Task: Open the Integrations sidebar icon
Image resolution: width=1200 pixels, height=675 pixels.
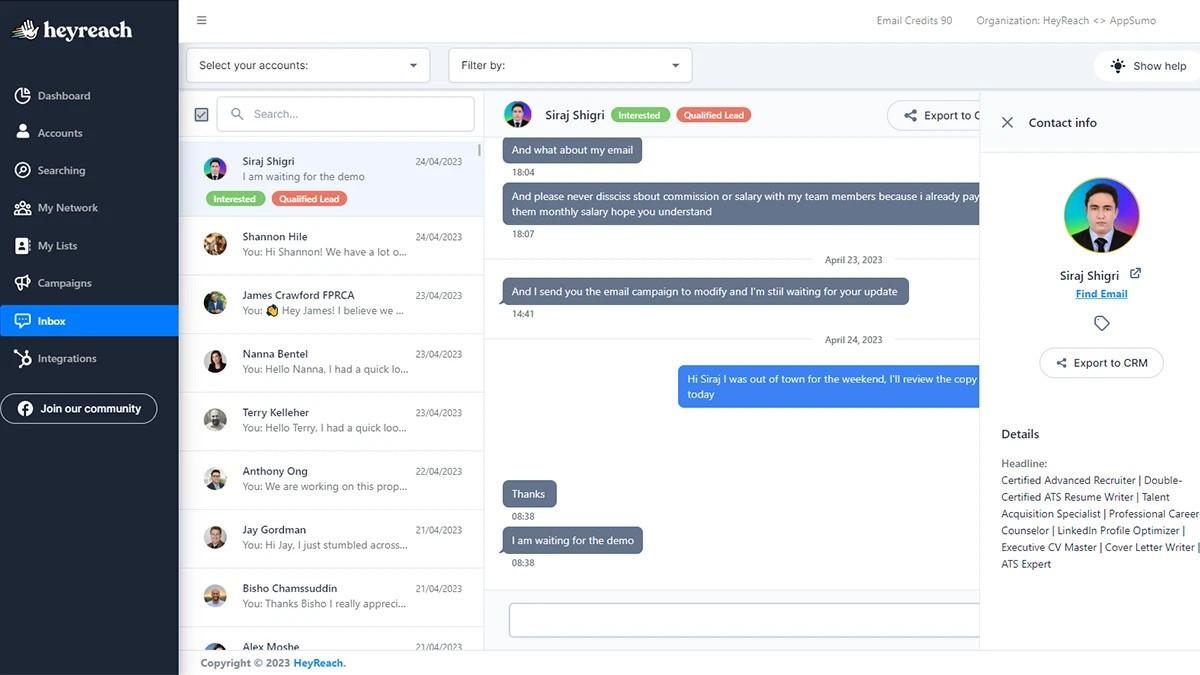Action: 22,358
